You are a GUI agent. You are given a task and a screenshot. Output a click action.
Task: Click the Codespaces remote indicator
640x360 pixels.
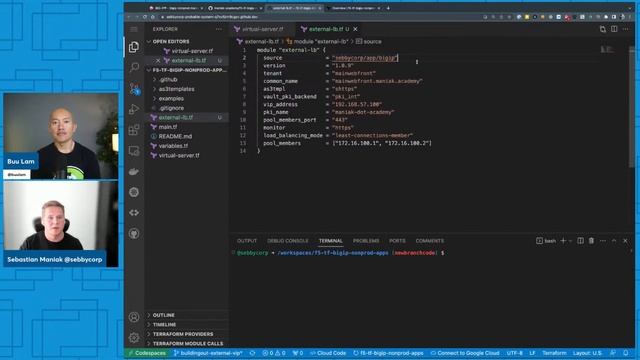pyautogui.click(x=147, y=353)
